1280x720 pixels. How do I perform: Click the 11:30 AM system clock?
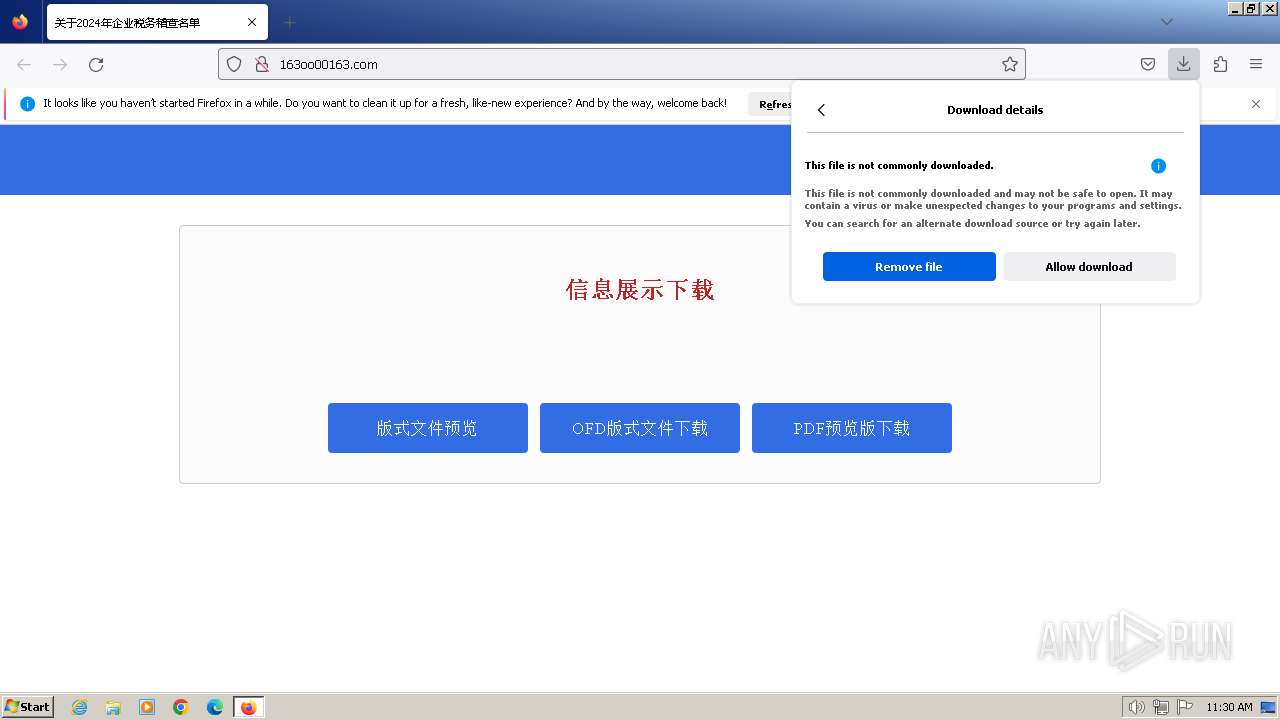point(1229,707)
